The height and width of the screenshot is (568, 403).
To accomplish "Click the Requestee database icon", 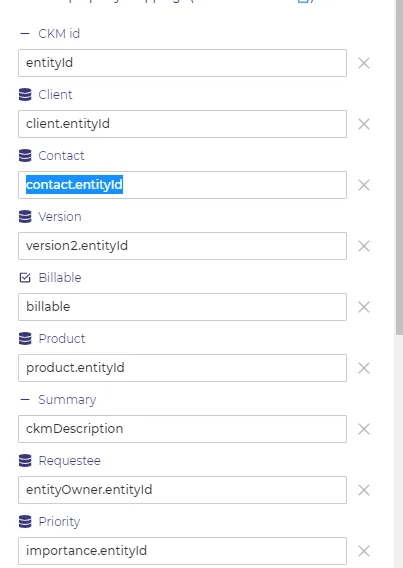I will click(25, 461).
